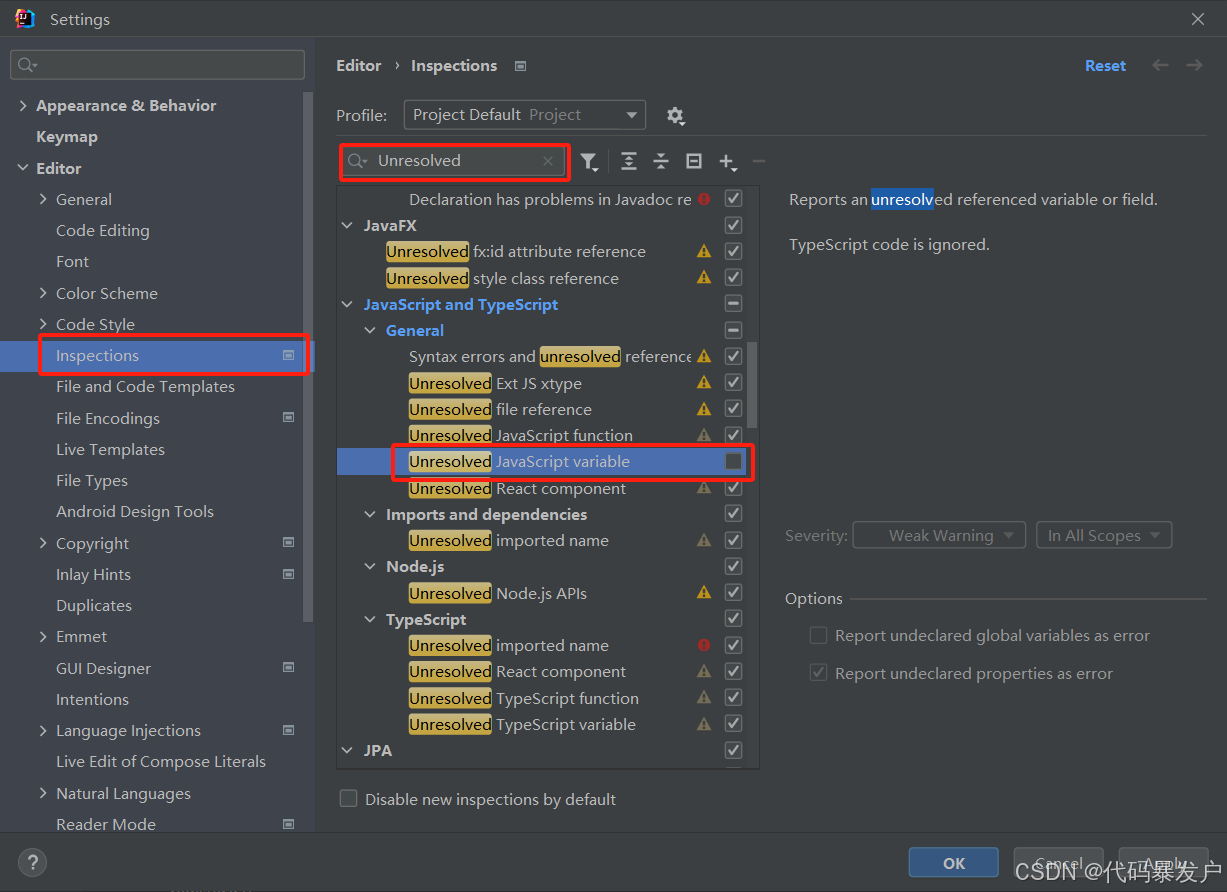The height and width of the screenshot is (892, 1227).
Task: Click the filter inspections funnel icon
Action: coord(589,162)
